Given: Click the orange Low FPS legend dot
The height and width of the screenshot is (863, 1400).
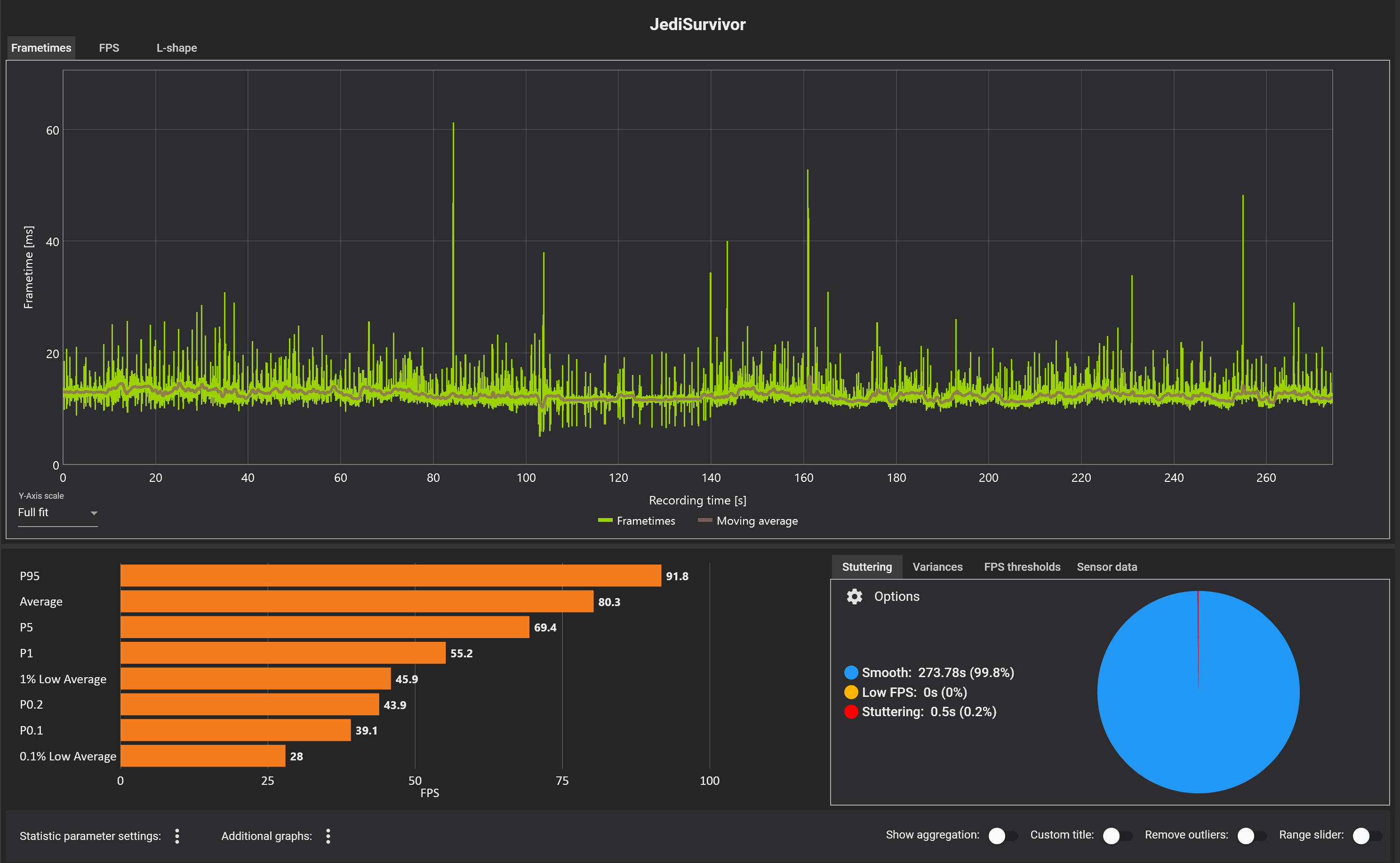Looking at the screenshot, I should click(850, 692).
